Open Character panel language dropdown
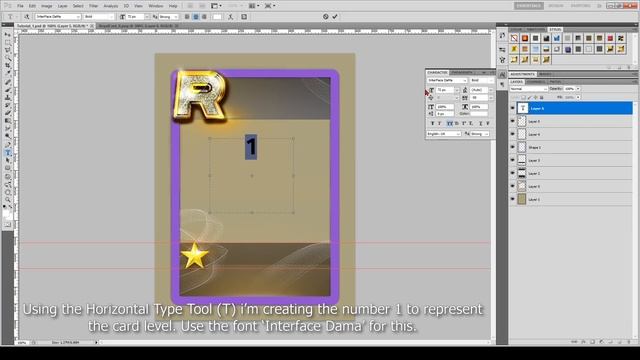 [444, 134]
